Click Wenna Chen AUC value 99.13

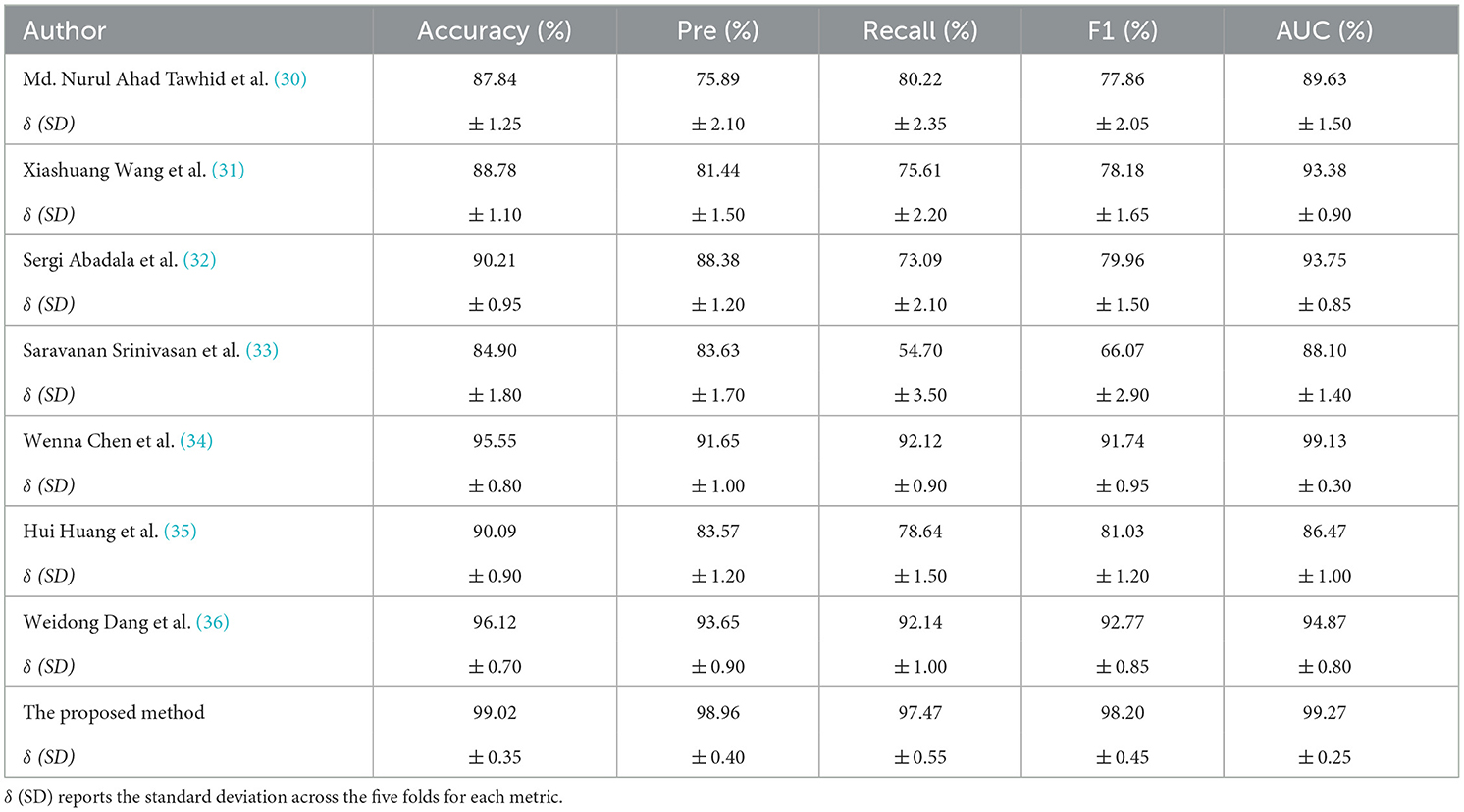click(1324, 441)
